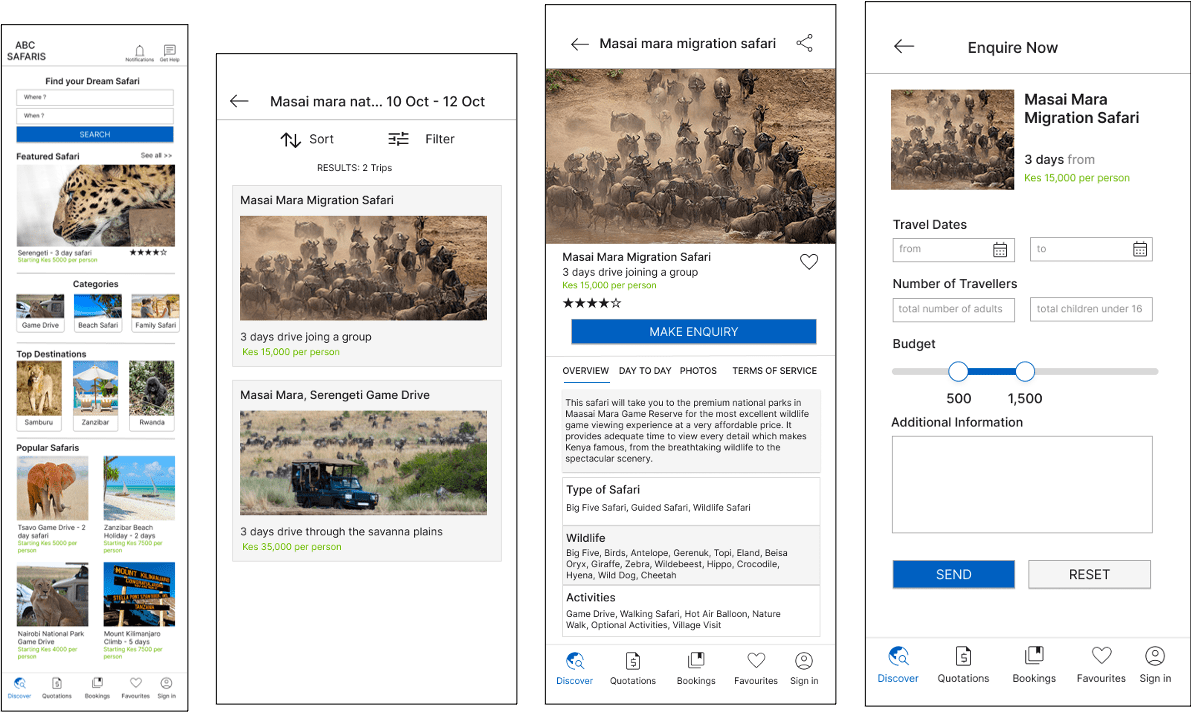Screen dimensions: 1191x712
Task: Open the Sort options icon
Action: click(290, 139)
